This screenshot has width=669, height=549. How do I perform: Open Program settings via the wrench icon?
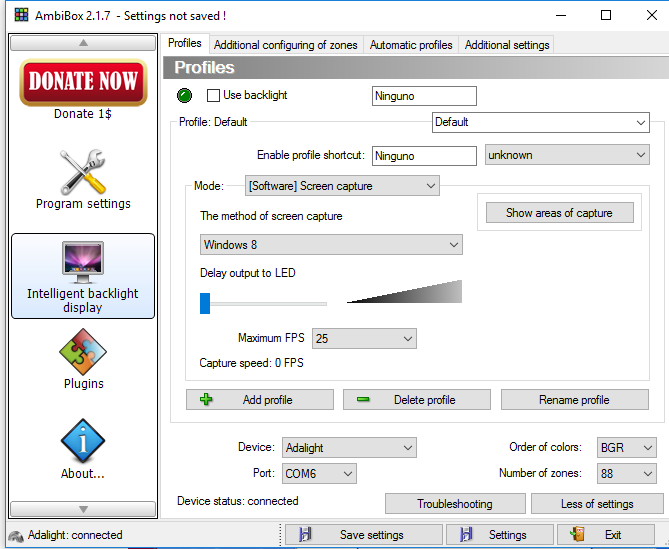83,173
